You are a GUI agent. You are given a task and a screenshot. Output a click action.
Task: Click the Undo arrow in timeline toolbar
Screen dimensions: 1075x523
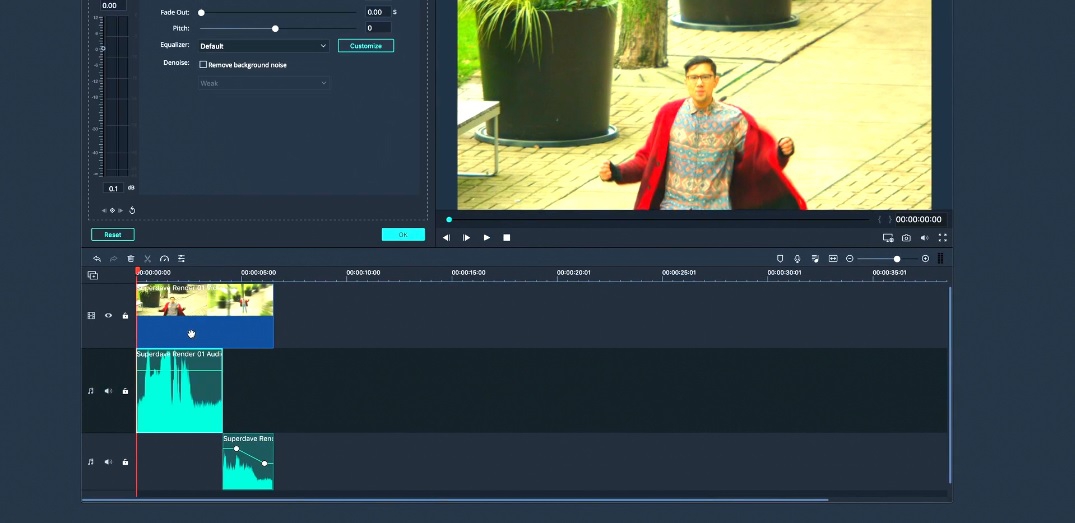[x=97, y=259]
